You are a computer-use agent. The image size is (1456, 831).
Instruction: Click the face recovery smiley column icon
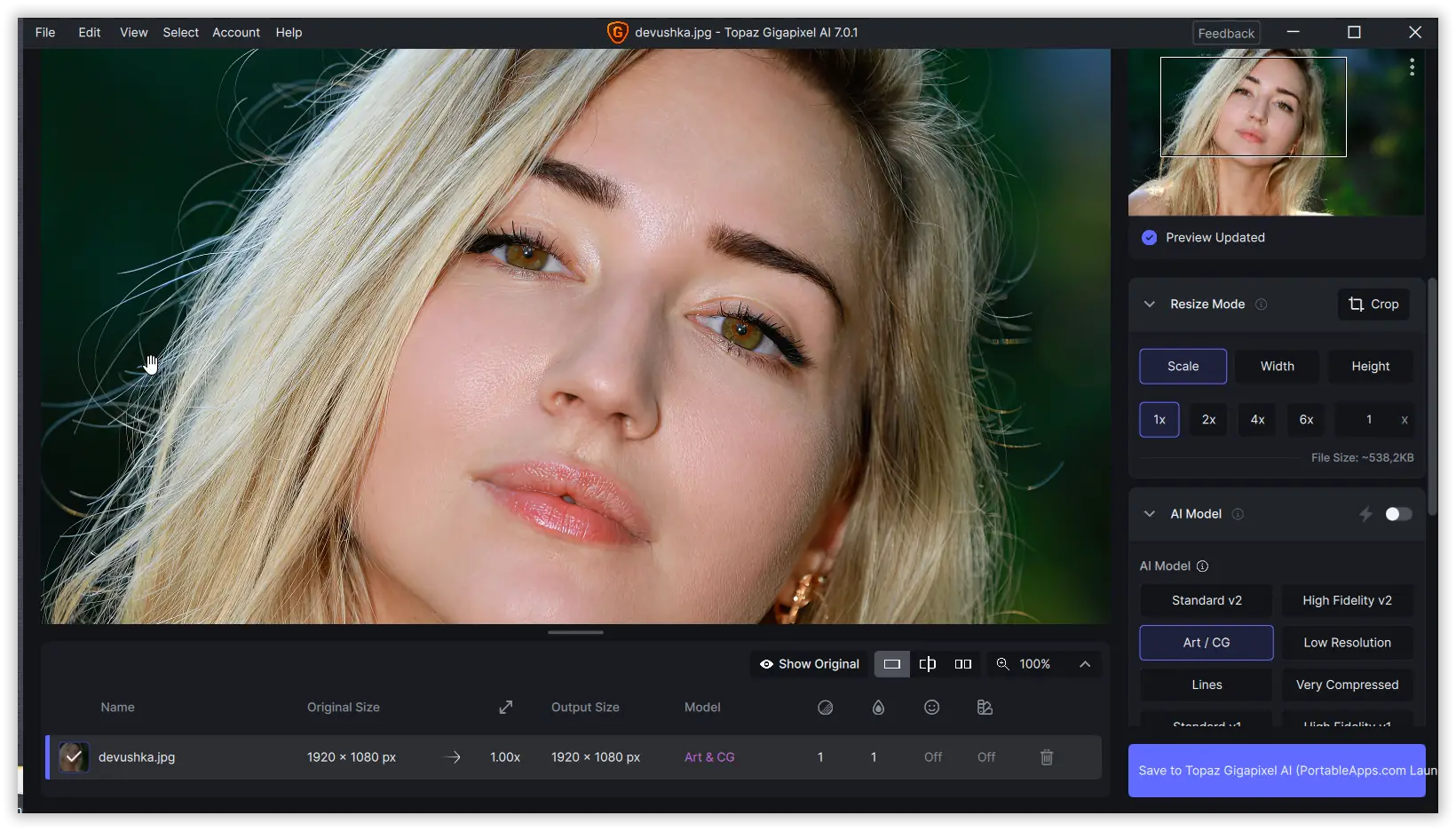[x=931, y=708]
